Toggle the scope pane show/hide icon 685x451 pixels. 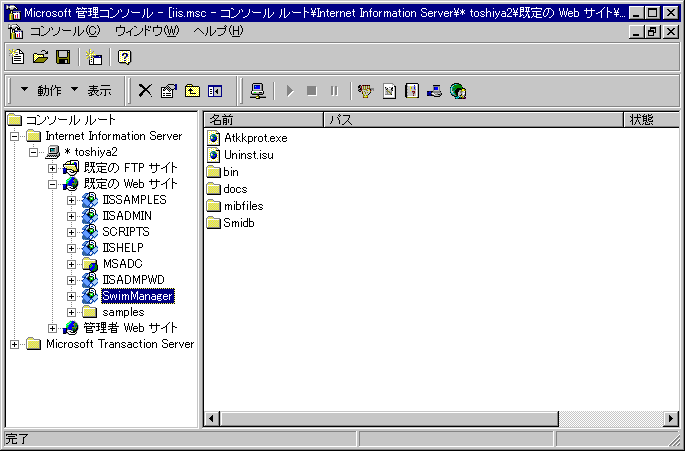(215, 91)
